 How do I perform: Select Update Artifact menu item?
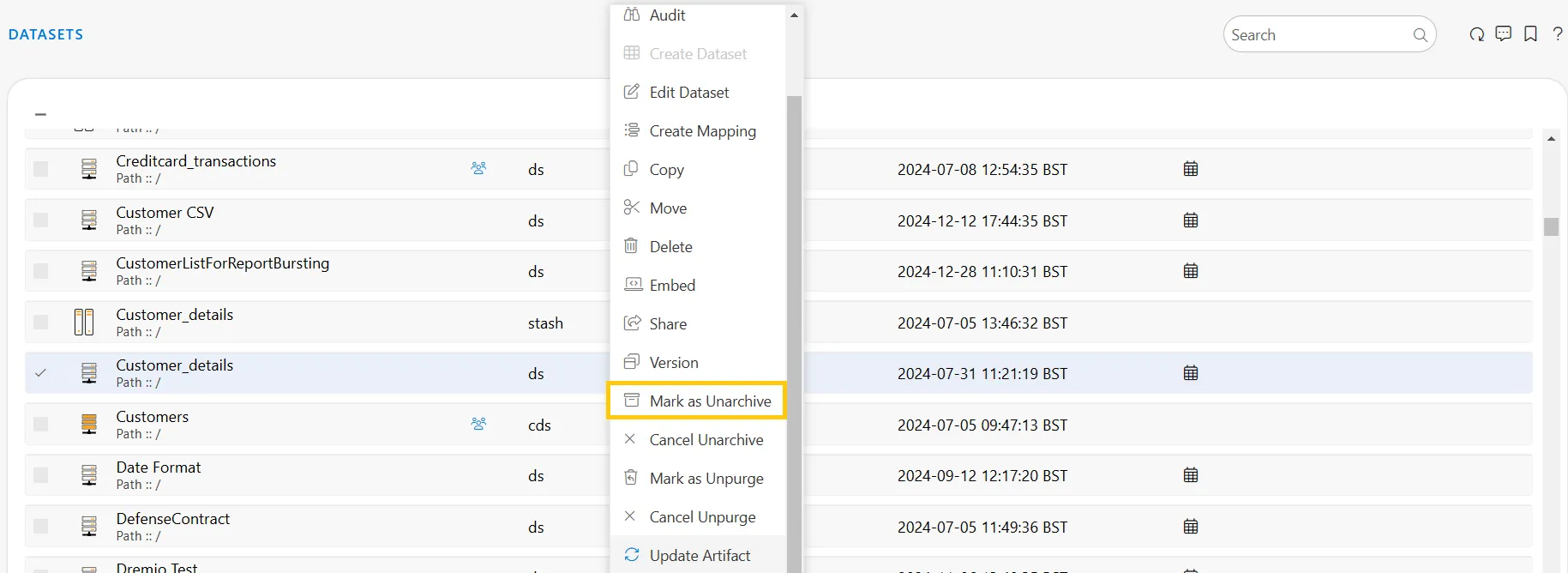pyautogui.click(x=698, y=555)
